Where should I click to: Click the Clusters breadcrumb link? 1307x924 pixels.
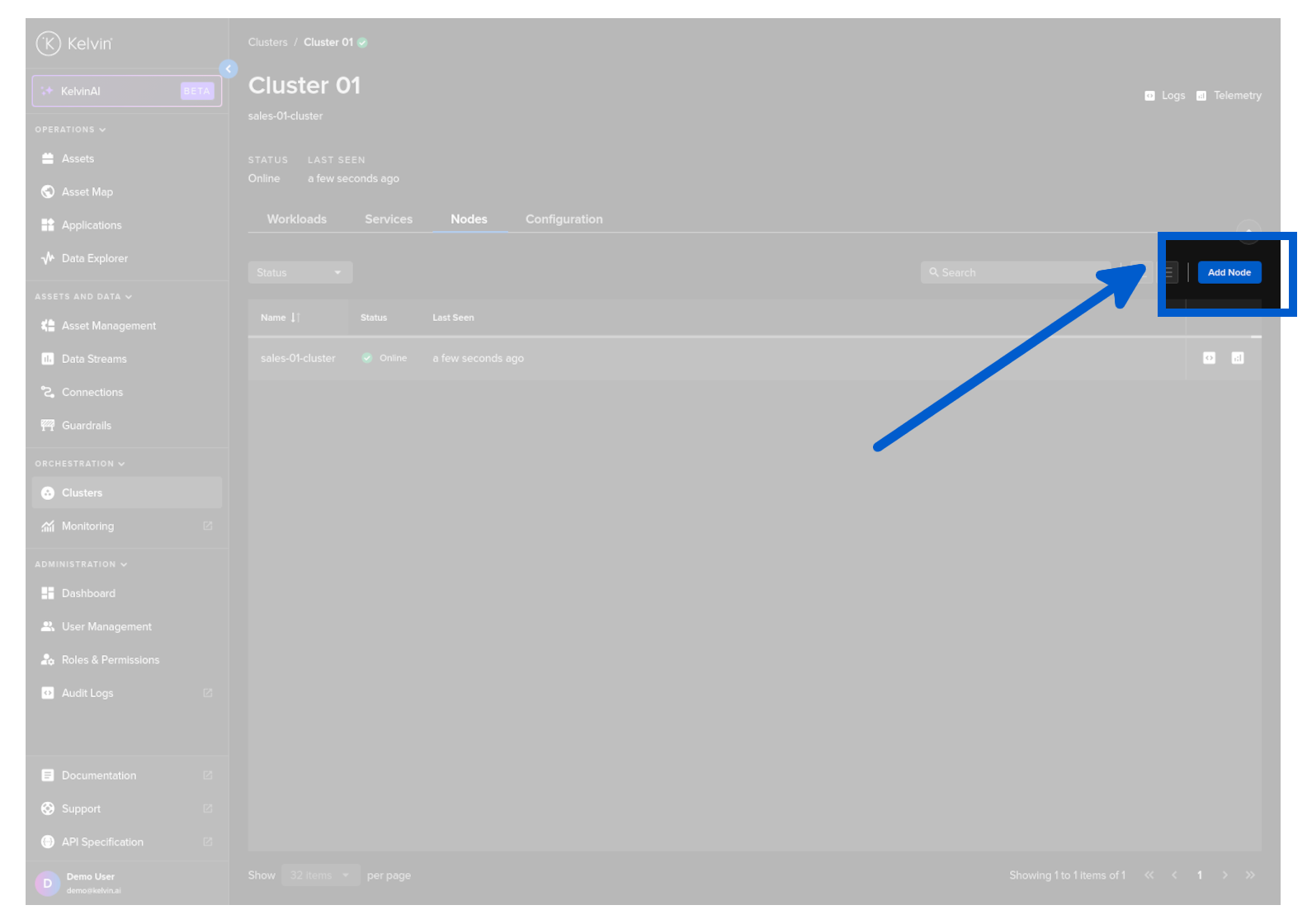coord(267,42)
